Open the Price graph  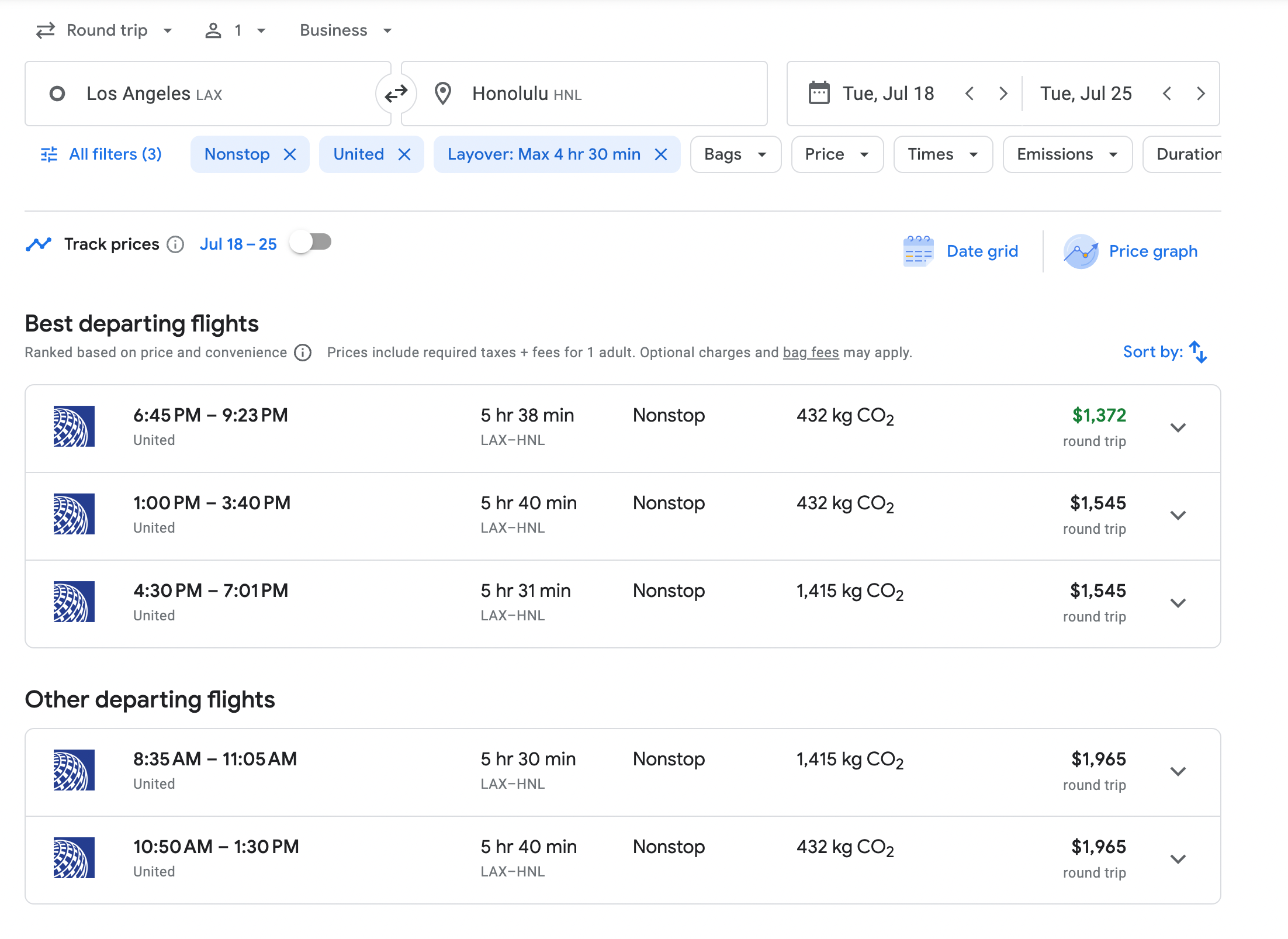coord(1131,251)
